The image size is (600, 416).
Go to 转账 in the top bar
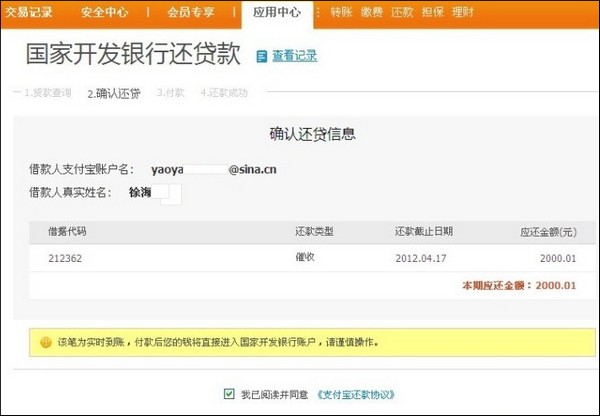coord(341,12)
